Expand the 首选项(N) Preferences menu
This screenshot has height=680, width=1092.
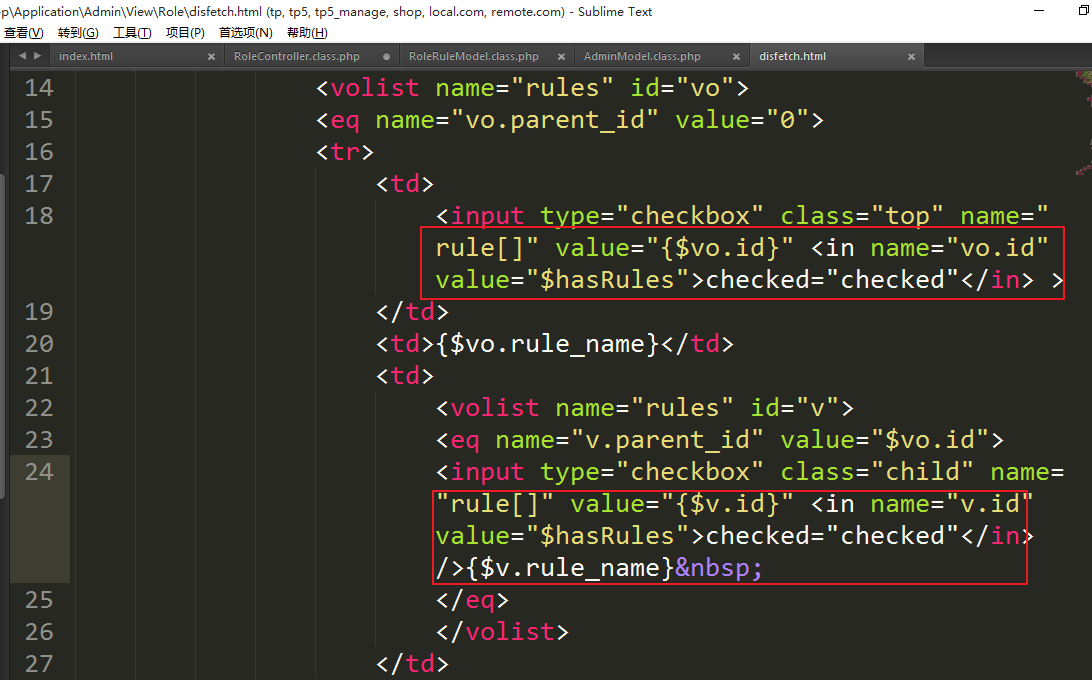[245, 33]
